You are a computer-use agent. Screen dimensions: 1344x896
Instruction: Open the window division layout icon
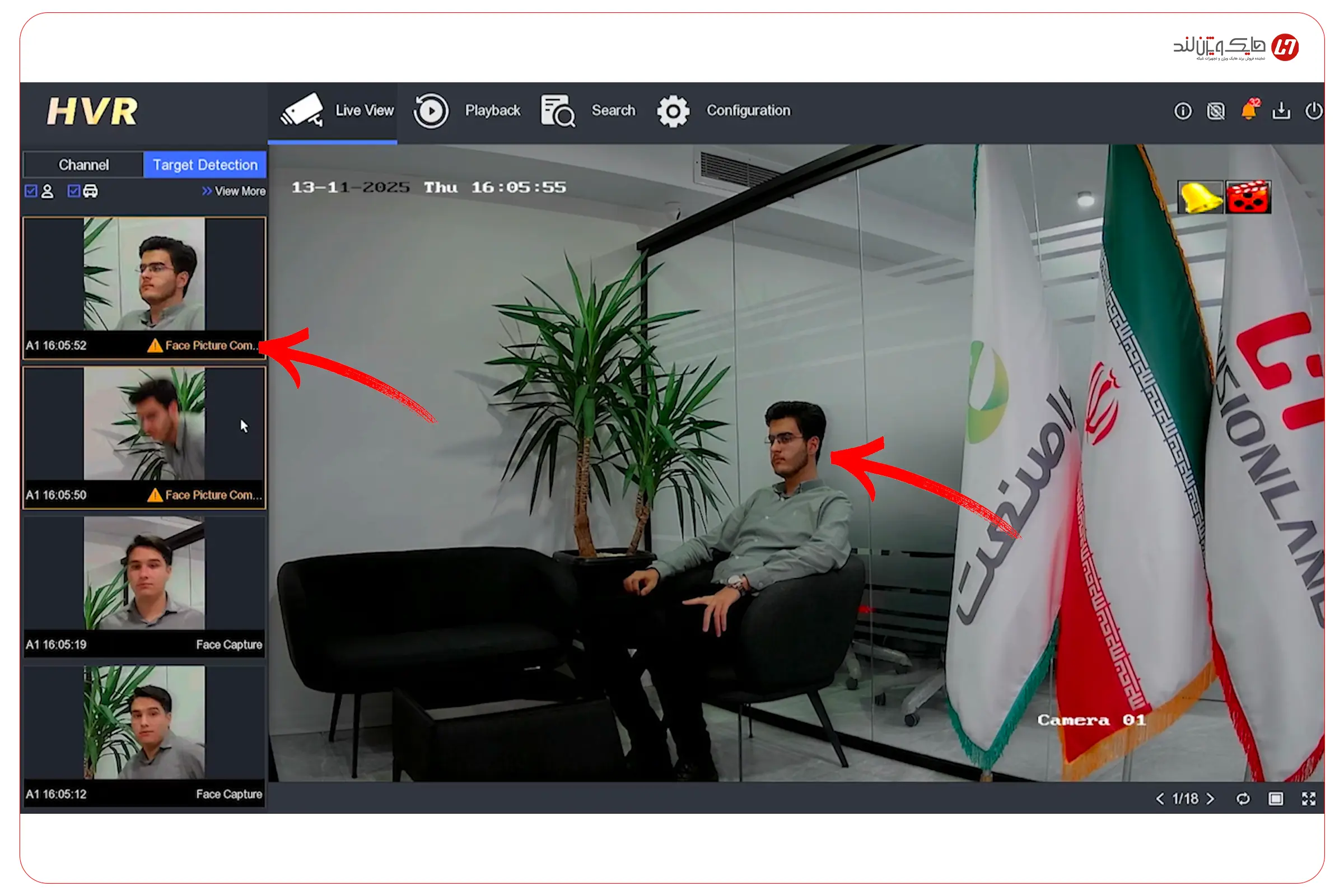pyautogui.click(x=1276, y=799)
